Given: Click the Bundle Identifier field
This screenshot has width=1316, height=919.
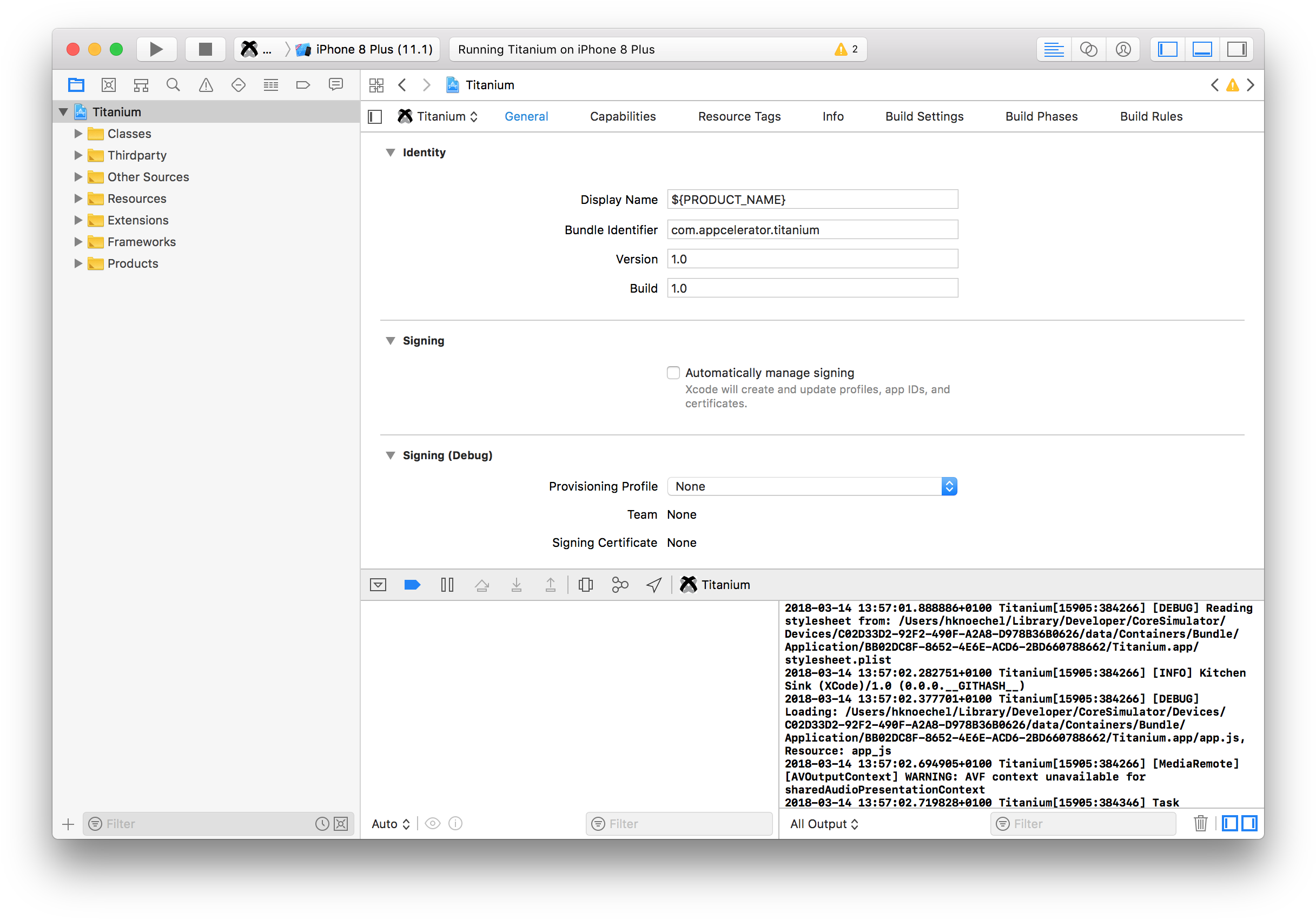Looking at the screenshot, I should 812,230.
